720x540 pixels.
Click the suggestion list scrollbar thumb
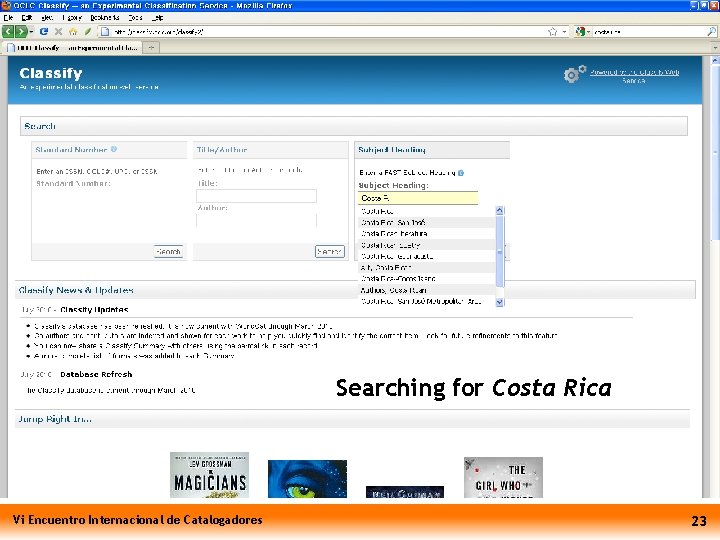[500, 252]
